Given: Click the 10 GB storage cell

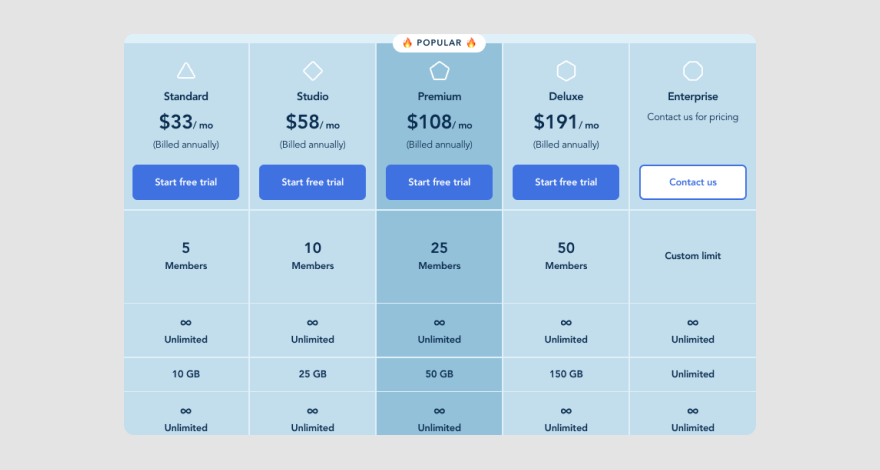Looking at the screenshot, I should (186, 374).
